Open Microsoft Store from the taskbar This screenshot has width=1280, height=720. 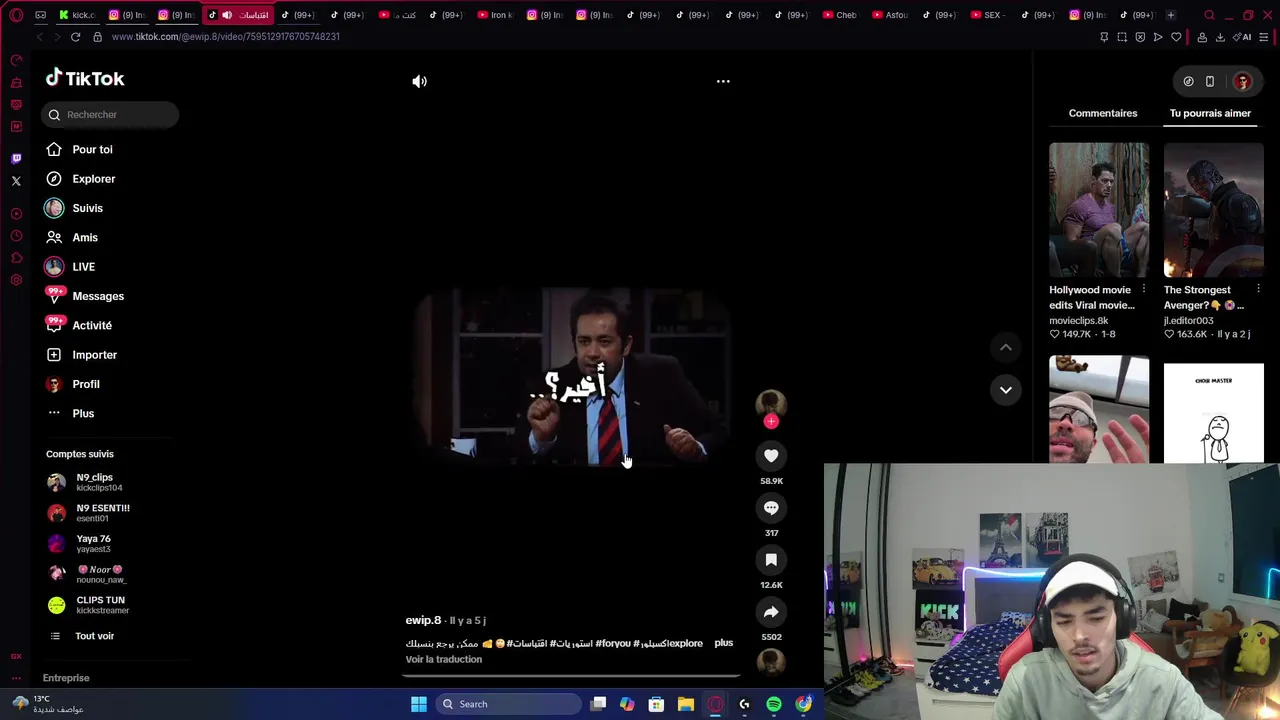(656, 704)
